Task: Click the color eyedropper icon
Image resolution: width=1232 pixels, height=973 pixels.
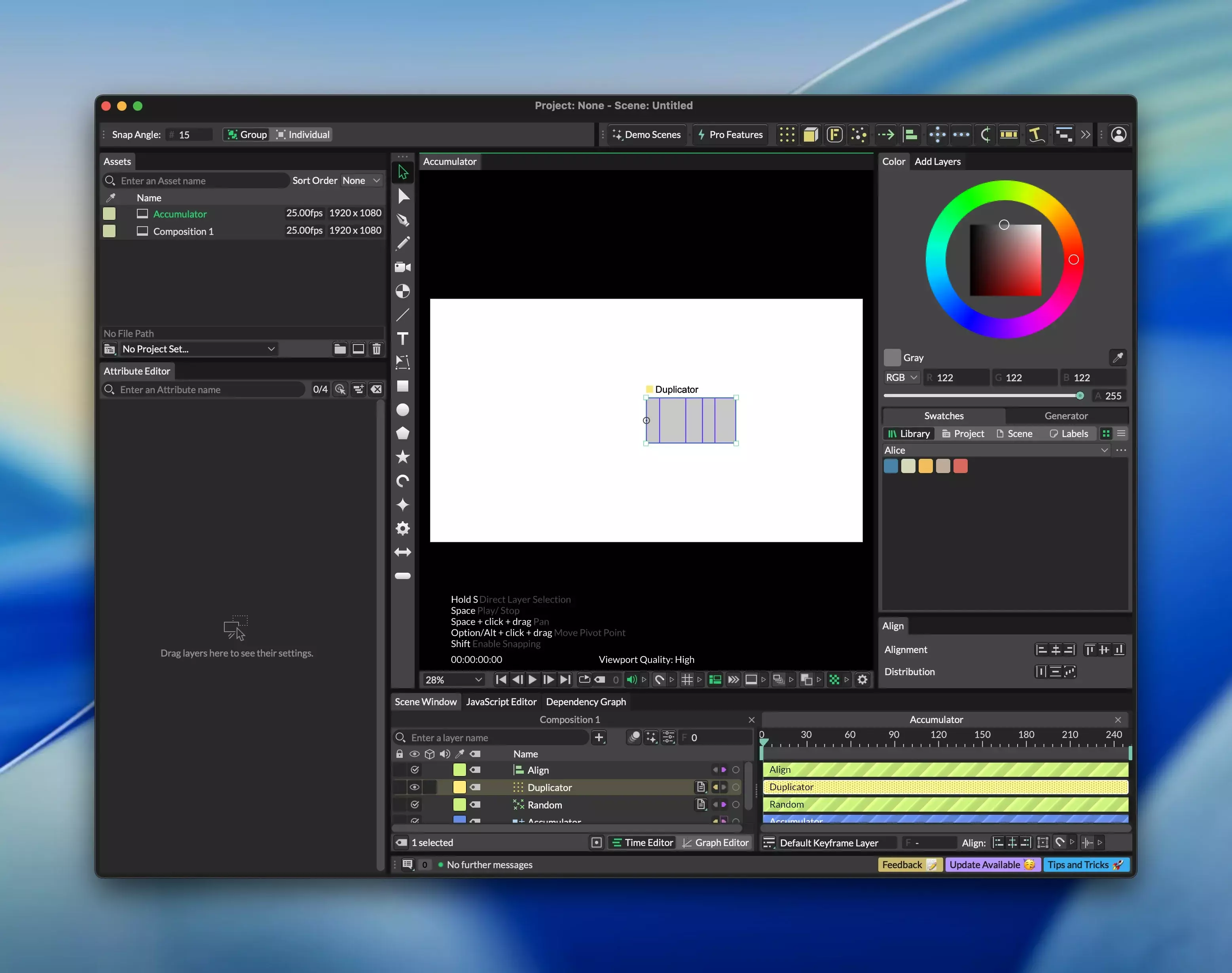Action: pyautogui.click(x=1117, y=357)
